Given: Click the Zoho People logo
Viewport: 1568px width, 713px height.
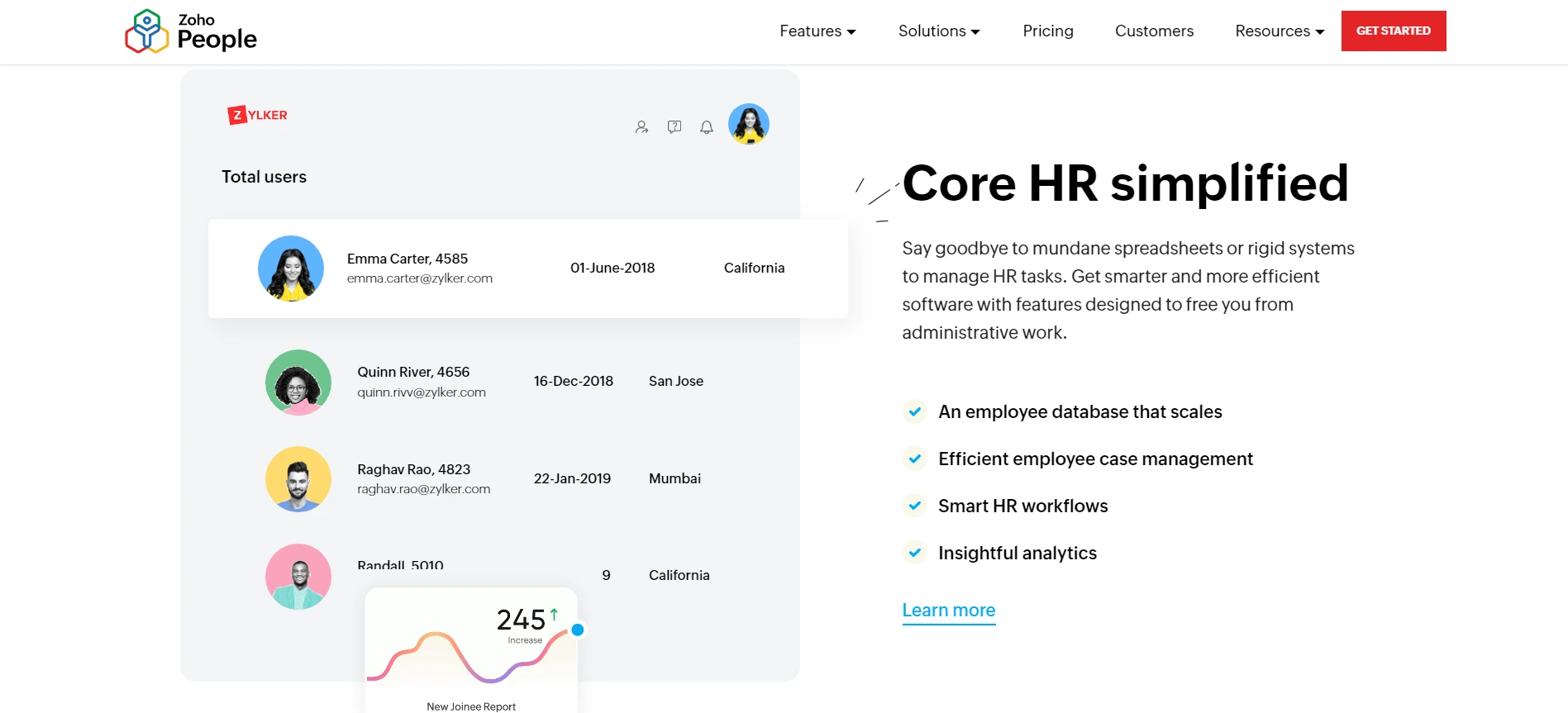Looking at the screenshot, I should [x=191, y=31].
